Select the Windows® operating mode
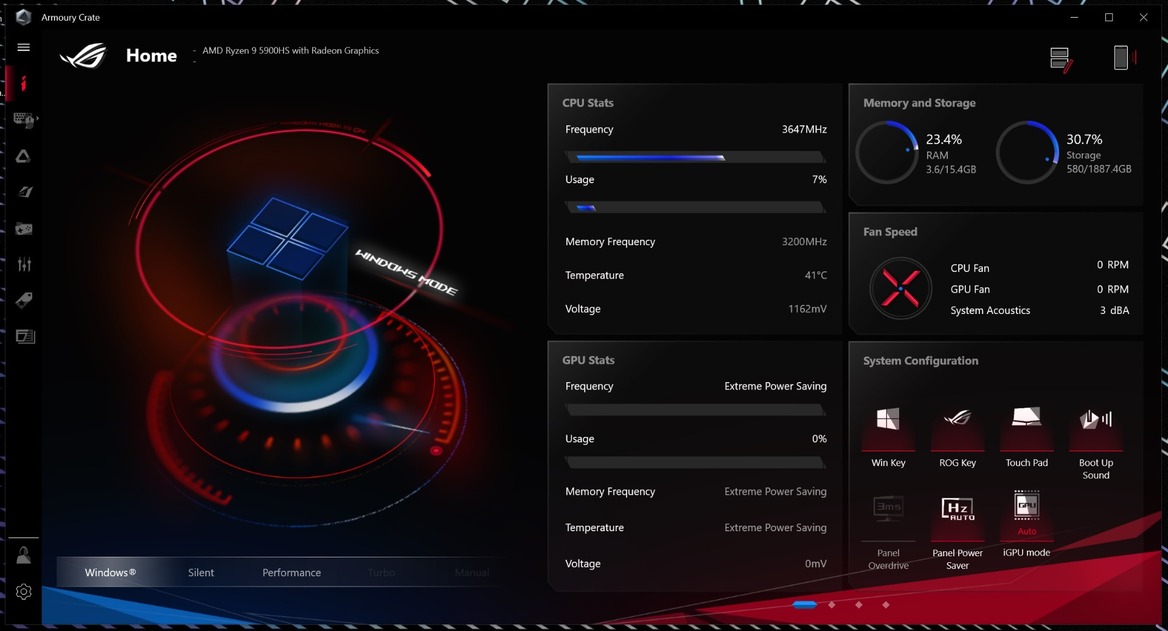This screenshot has width=1168, height=631. click(x=110, y=572)
